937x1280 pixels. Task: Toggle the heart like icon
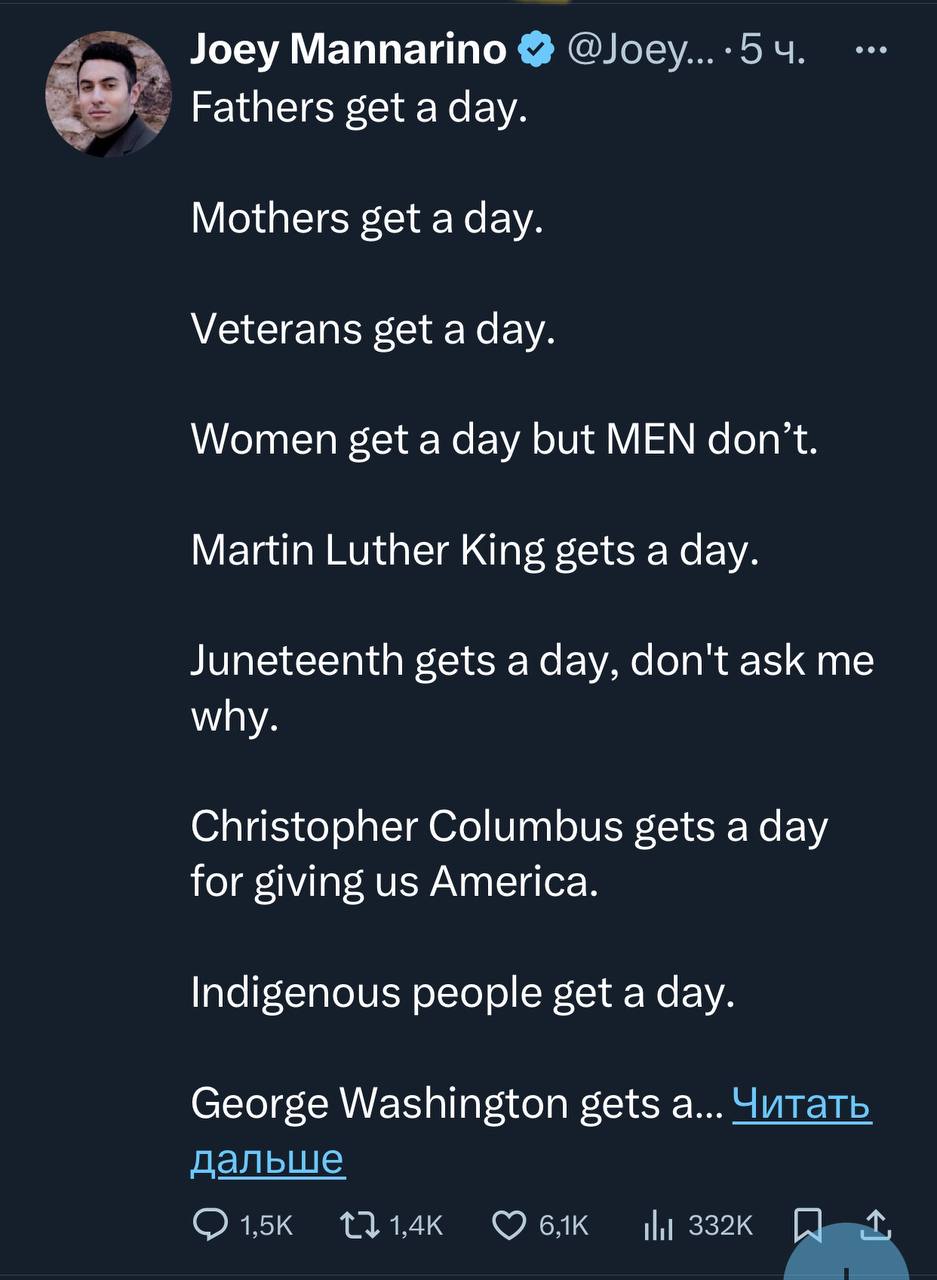pyautogui.click(x=511, y=1225)
